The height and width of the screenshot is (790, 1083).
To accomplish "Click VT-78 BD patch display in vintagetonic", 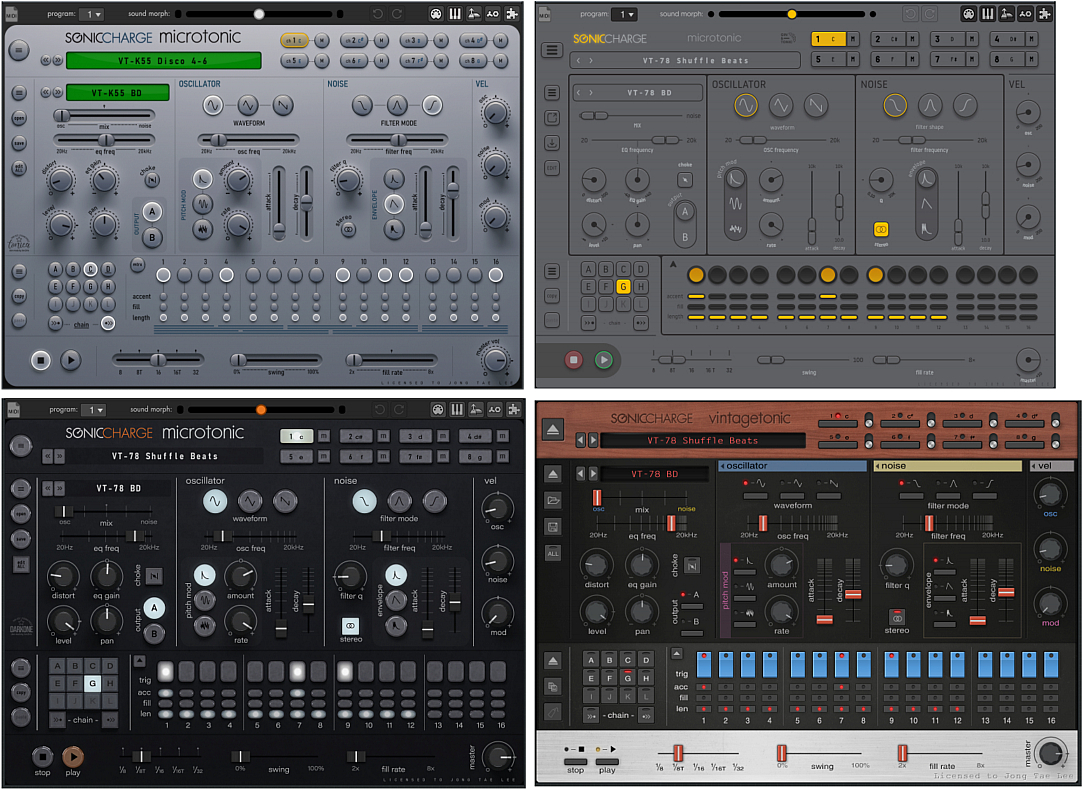I will tap(653, 474).
